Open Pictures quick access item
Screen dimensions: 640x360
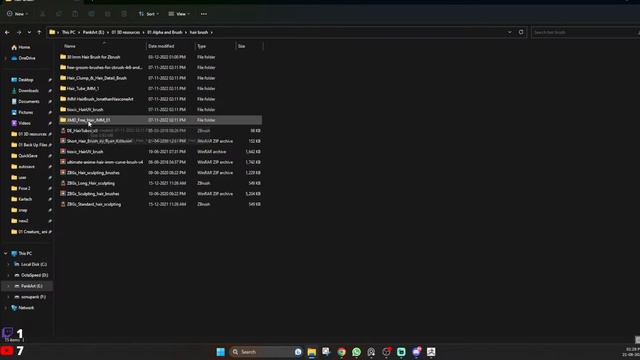[x=25, y=112]
